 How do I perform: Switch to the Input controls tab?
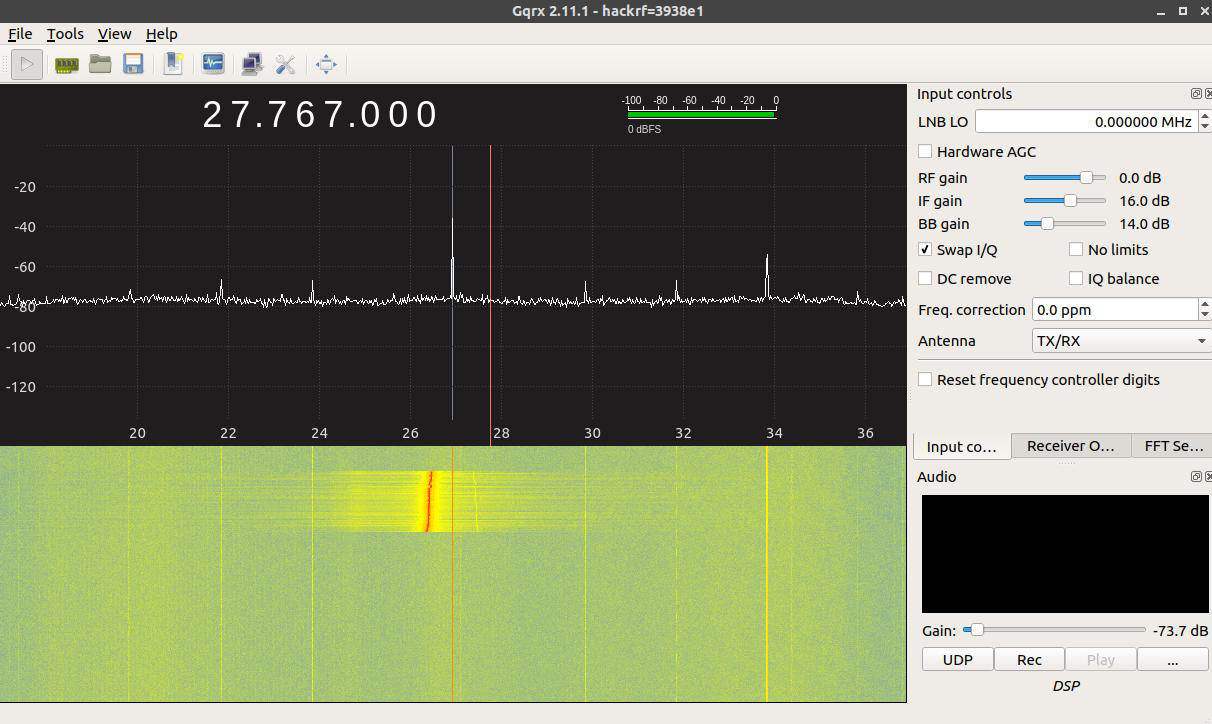point(962,446)
